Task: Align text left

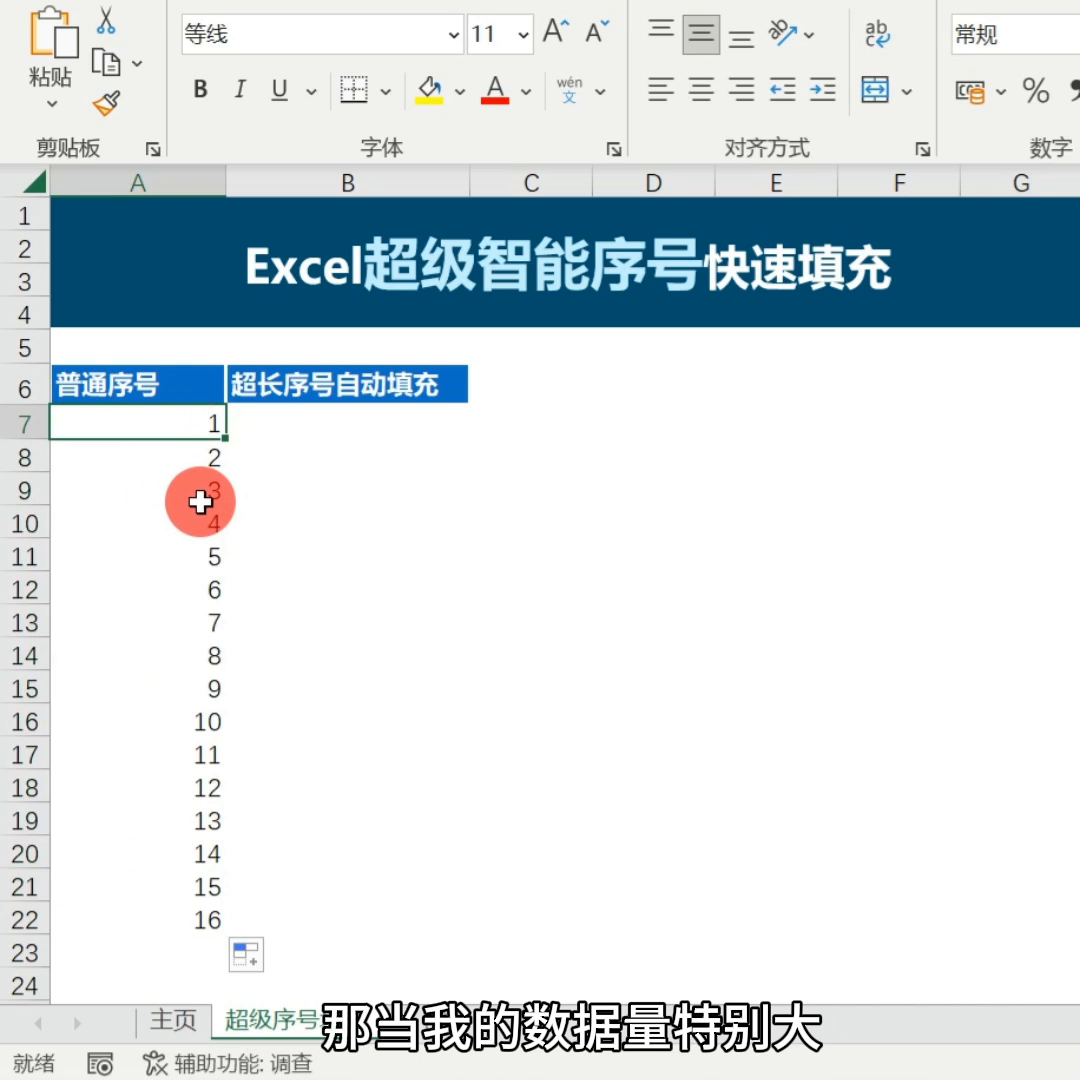Action: coord(661,90)
